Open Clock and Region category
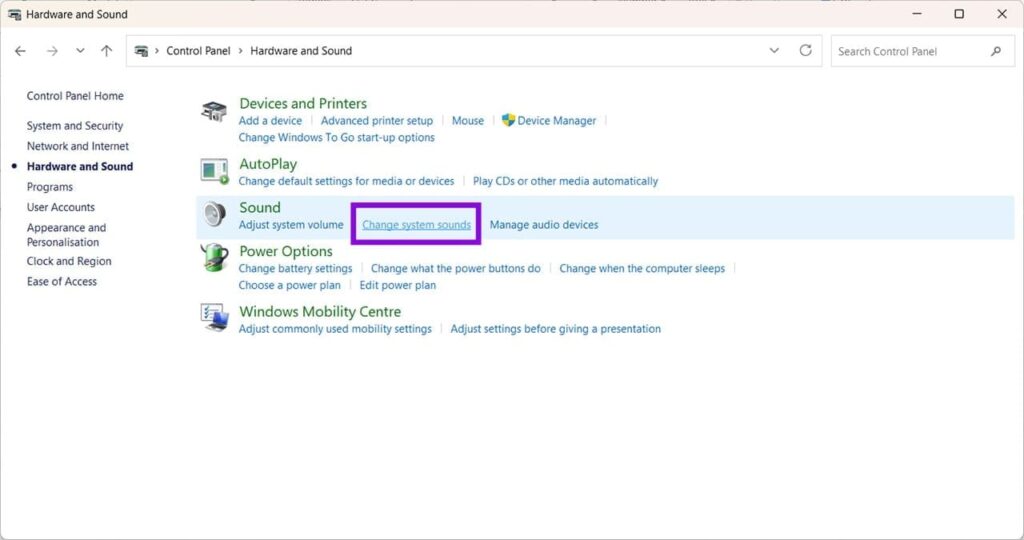 [69, 261]
